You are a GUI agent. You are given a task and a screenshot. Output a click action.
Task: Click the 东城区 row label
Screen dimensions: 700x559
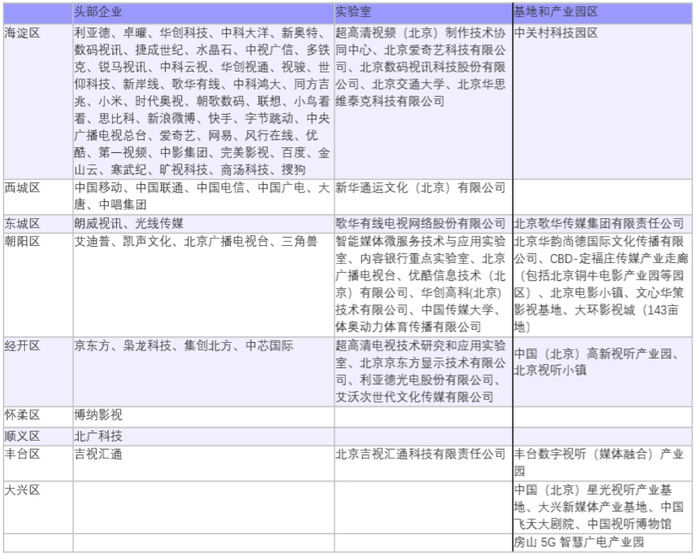[x=38, y=224]
